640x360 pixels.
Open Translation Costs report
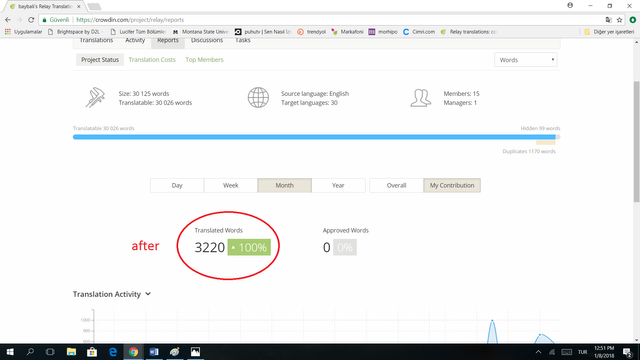(152, 60)
